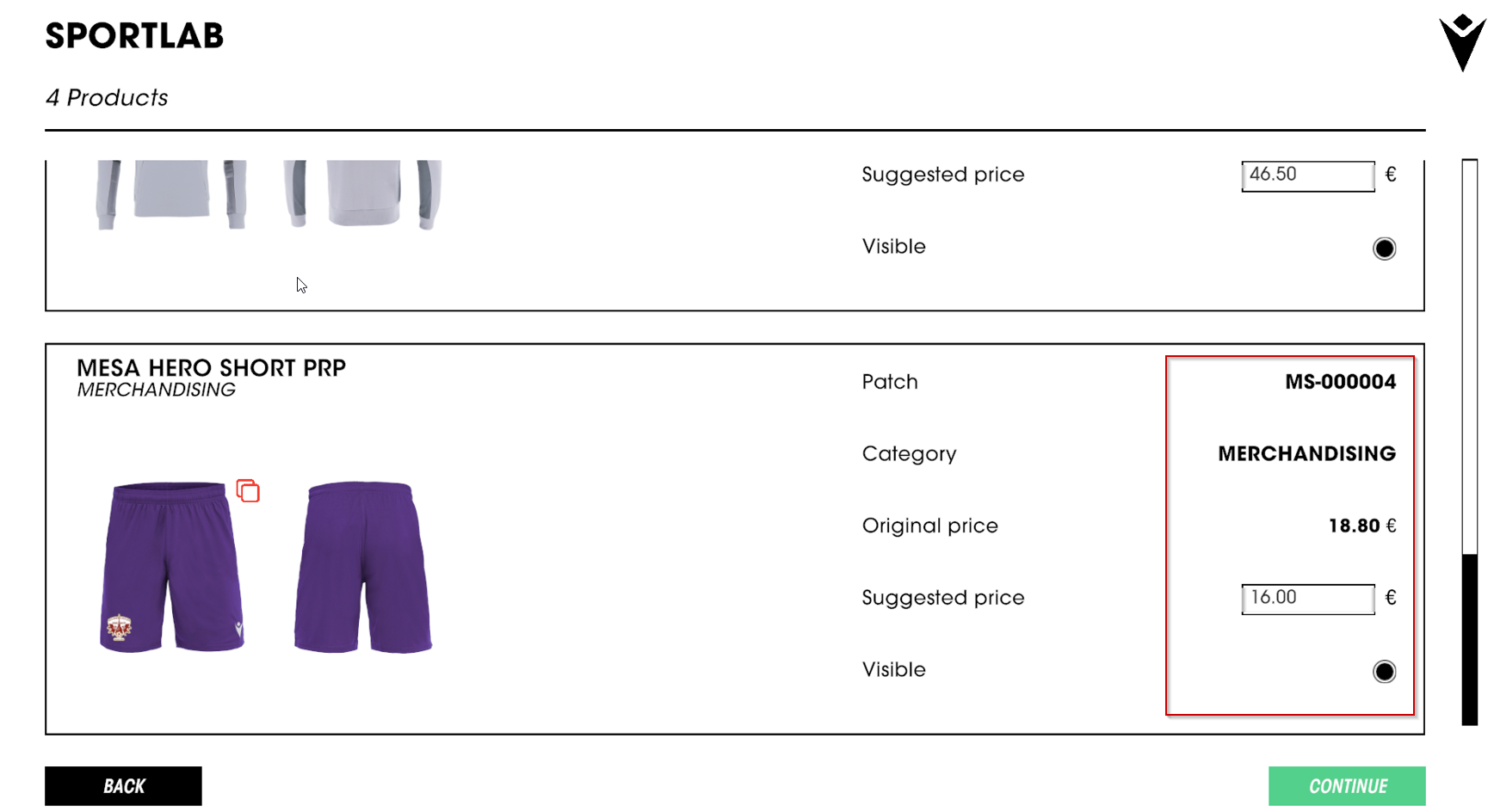Click the patch code MS-000004
1494x812 pixels.
click(1340, 382)
